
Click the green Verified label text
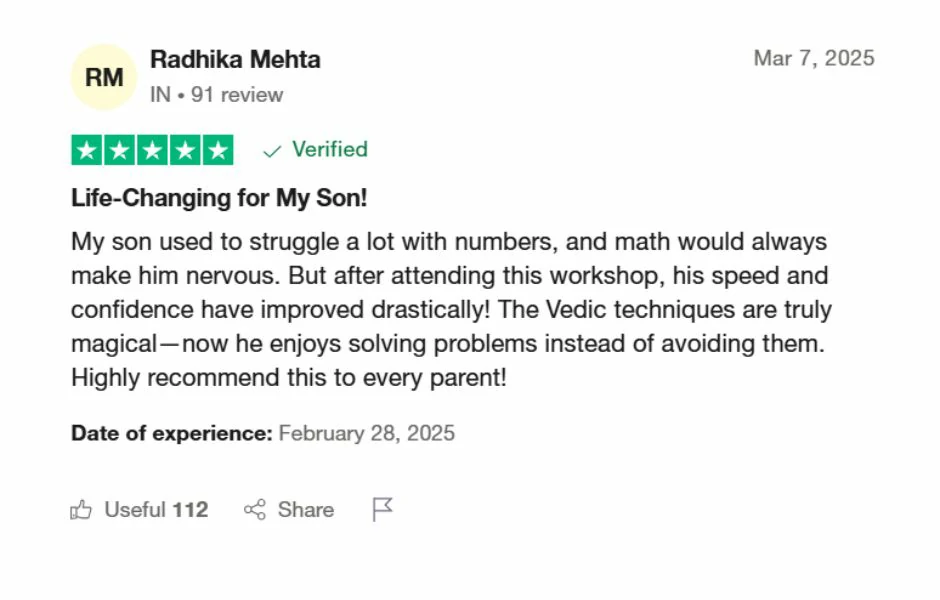(x=329, y=150)
